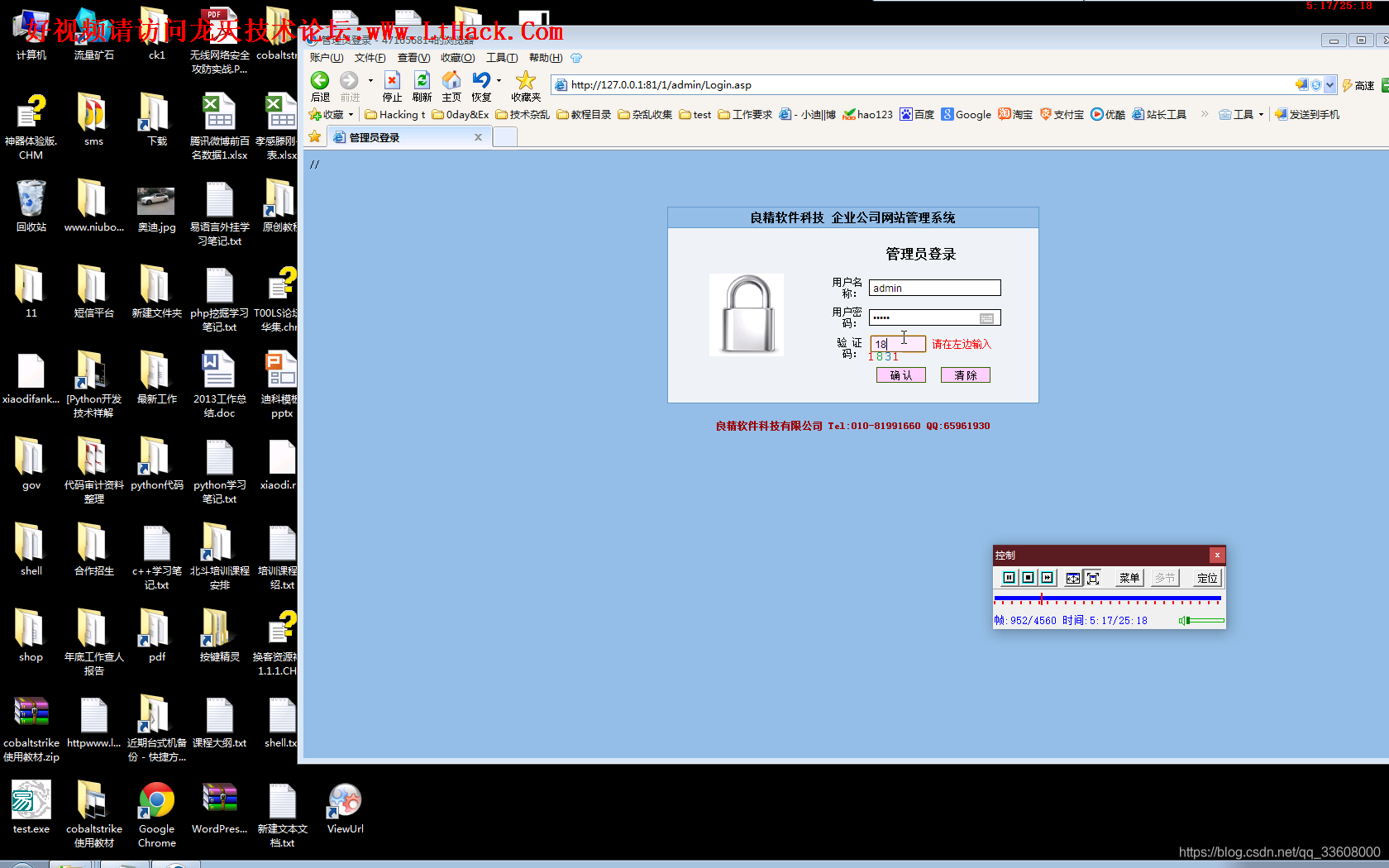Screen dimensions: 1389x868
Task: Select the 计算机 desktop icon
Action: pos(31,35)
